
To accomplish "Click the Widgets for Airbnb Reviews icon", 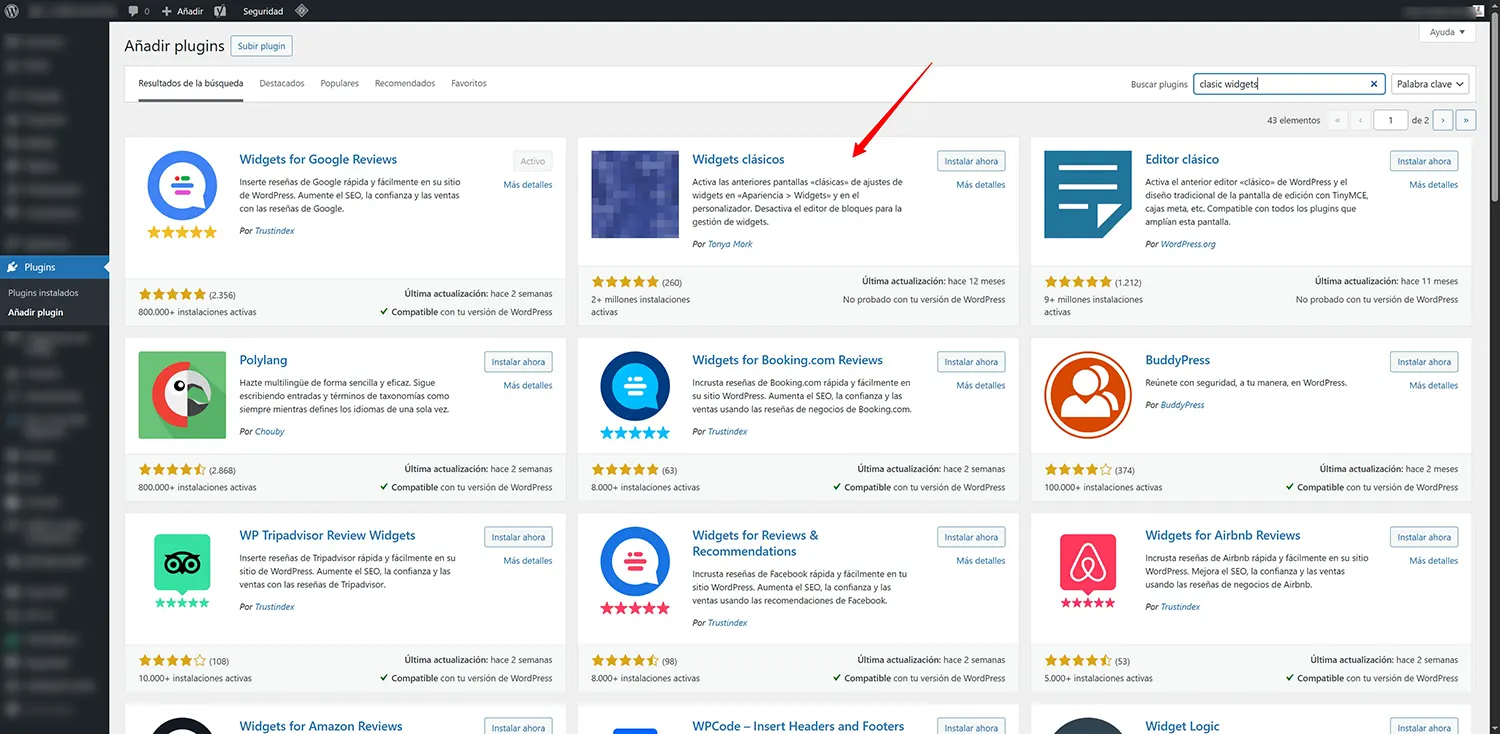I will pyautogui.click(x=1087, y=570).
